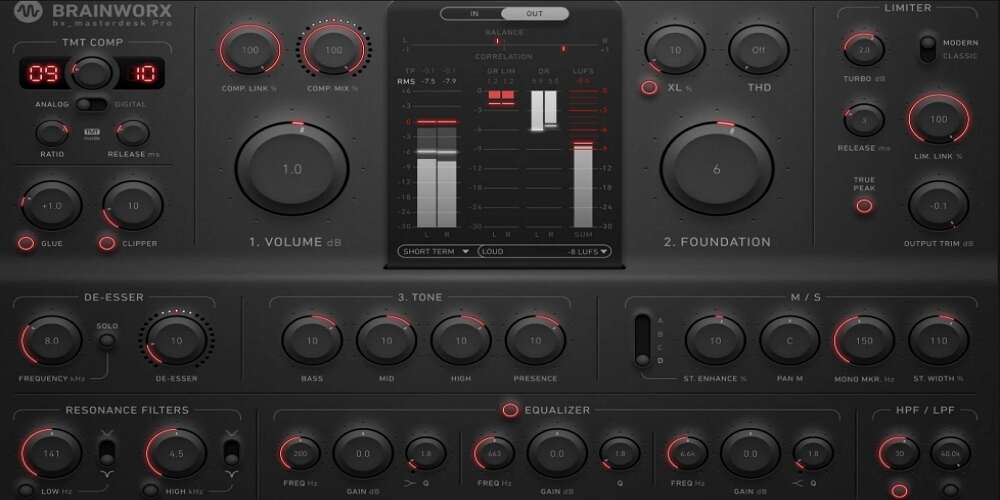This screenshot has width=1000, height=500.
Task: Toggle the resonance filter LOW Hz button
Action: 26,490
